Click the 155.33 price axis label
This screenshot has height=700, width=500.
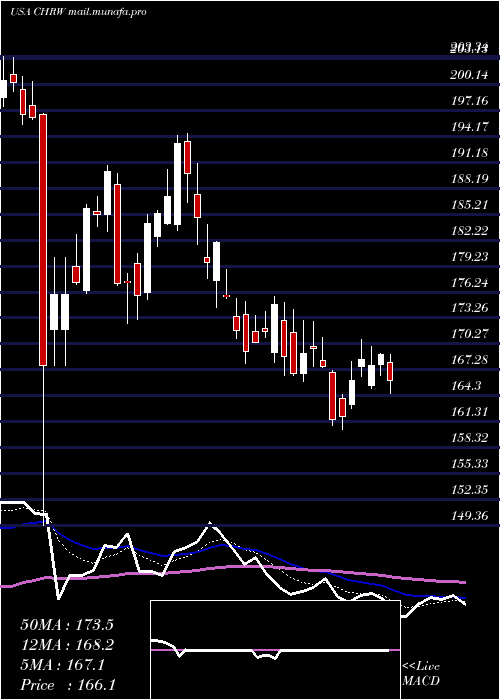click(x=469, y=464)
